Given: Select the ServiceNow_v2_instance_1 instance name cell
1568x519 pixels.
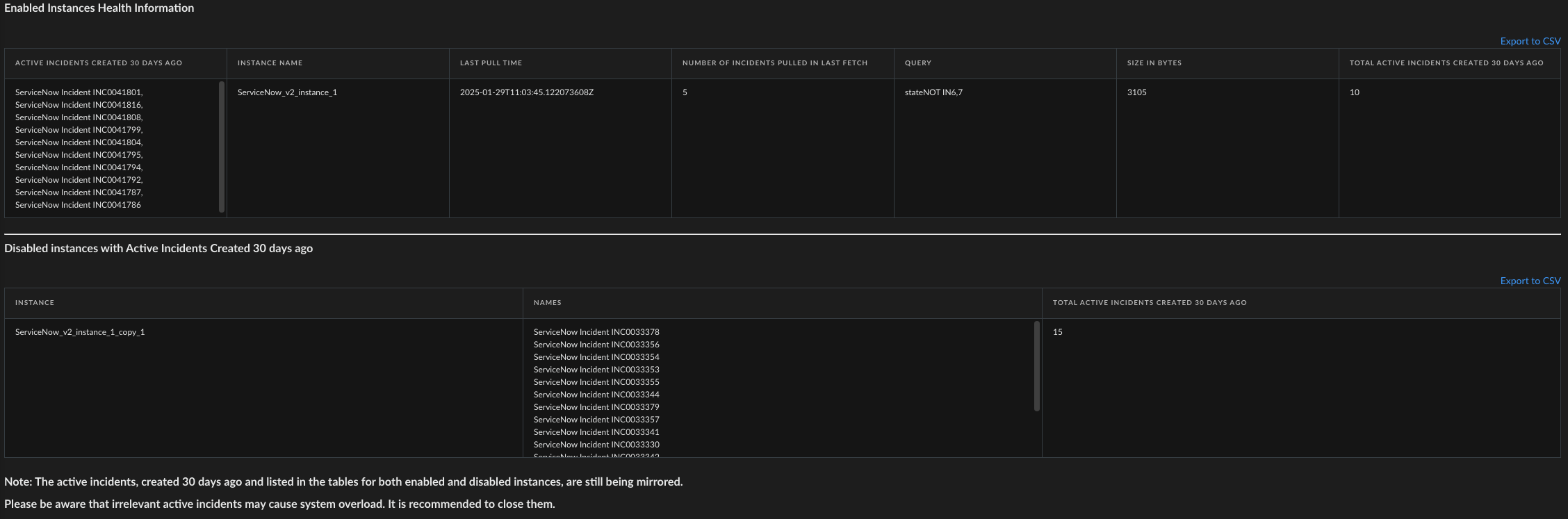Looking at the screenshot, I should click(287, 92).
